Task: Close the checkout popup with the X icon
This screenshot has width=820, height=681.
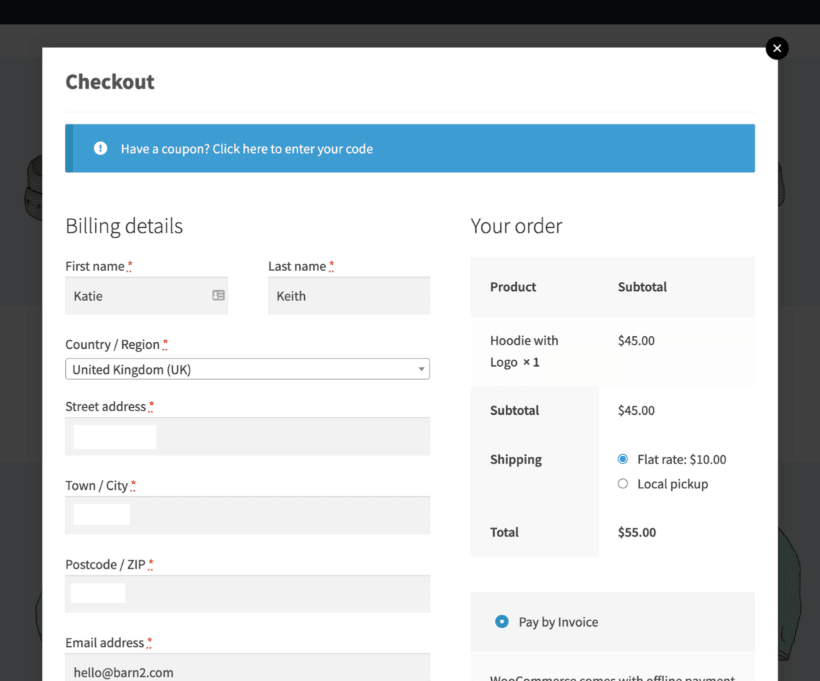Action: point(777,48)
